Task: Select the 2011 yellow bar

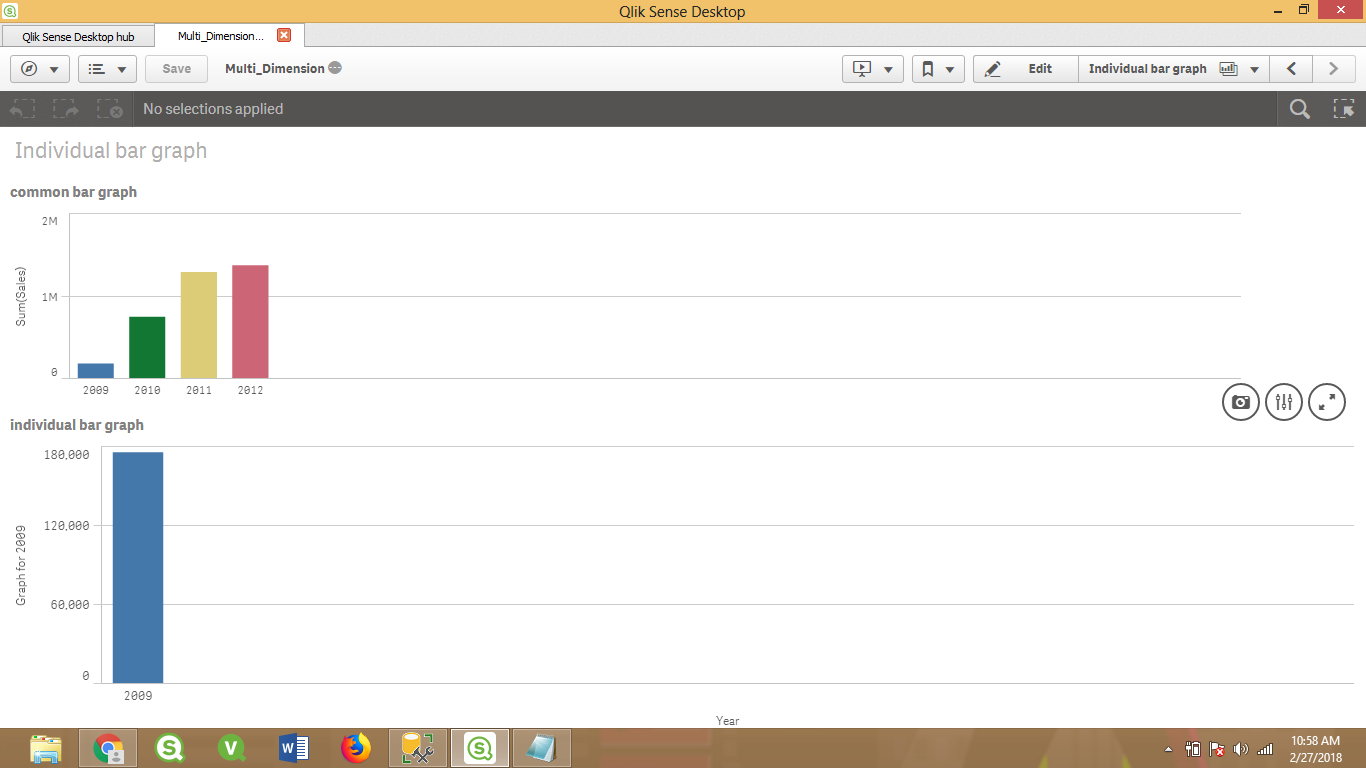Action: (198, 320)
